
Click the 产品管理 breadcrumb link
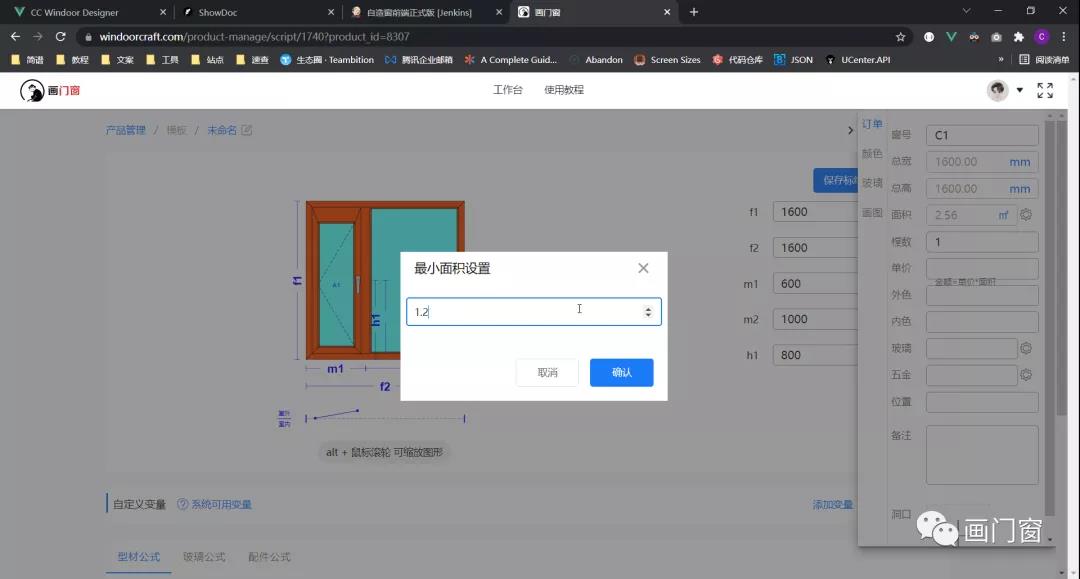click(x=126, y=130)
